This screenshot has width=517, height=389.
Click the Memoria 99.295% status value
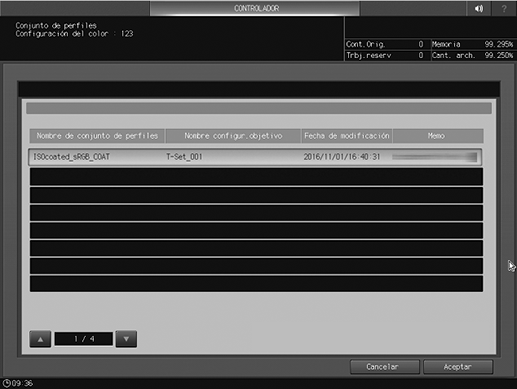click(473, 44)
